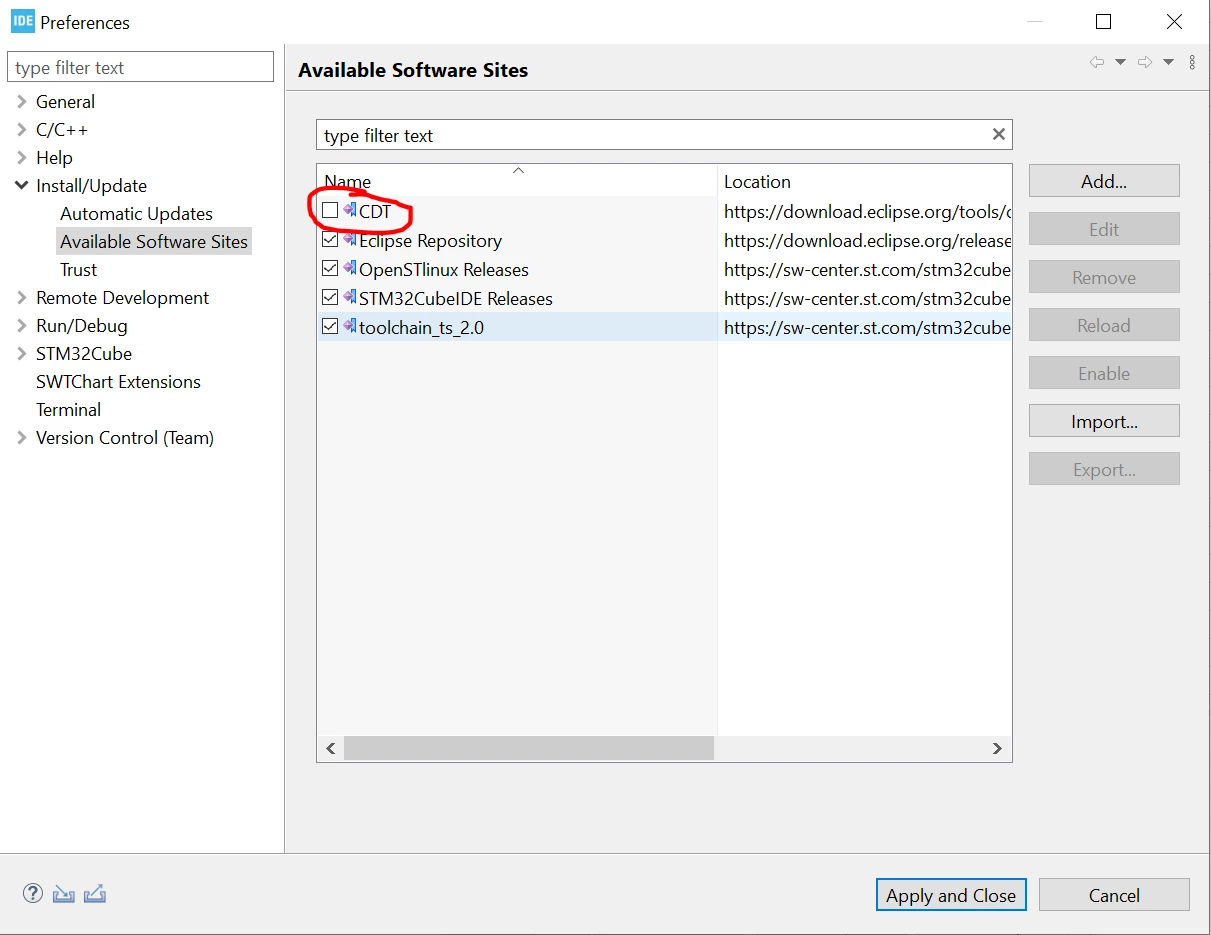This screenshot has width=1211, height=935.
Task: Click the horizontal scrollbar thumb in sites table
Action: (529, 748)
